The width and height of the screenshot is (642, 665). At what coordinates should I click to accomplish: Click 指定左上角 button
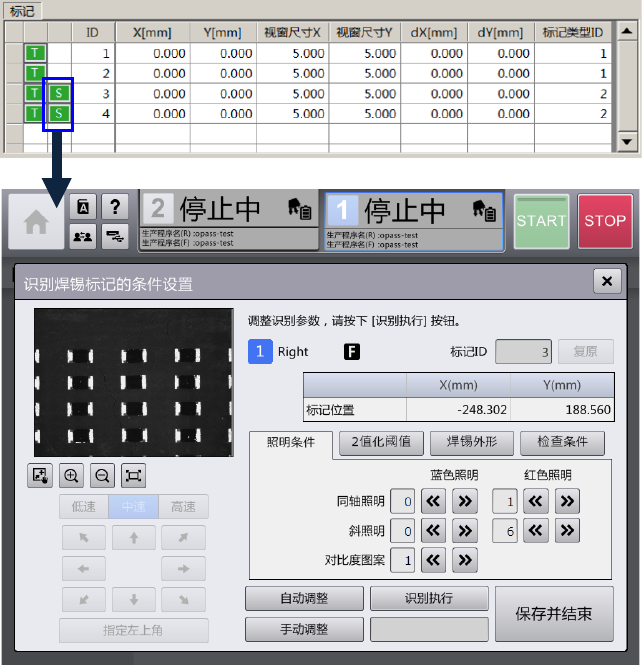click(x=134, y=630)
